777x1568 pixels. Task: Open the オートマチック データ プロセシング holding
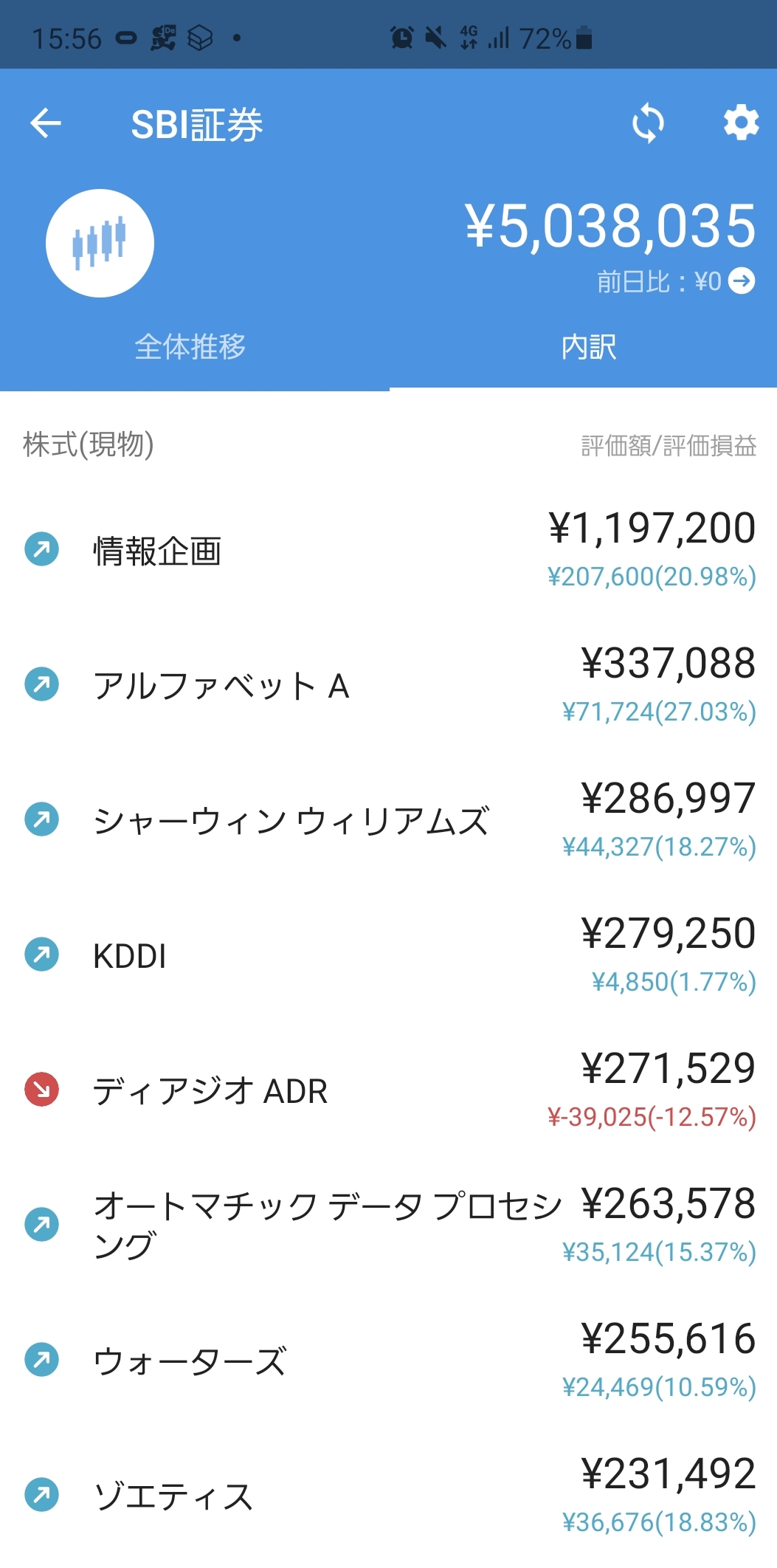coord(326,1225)
